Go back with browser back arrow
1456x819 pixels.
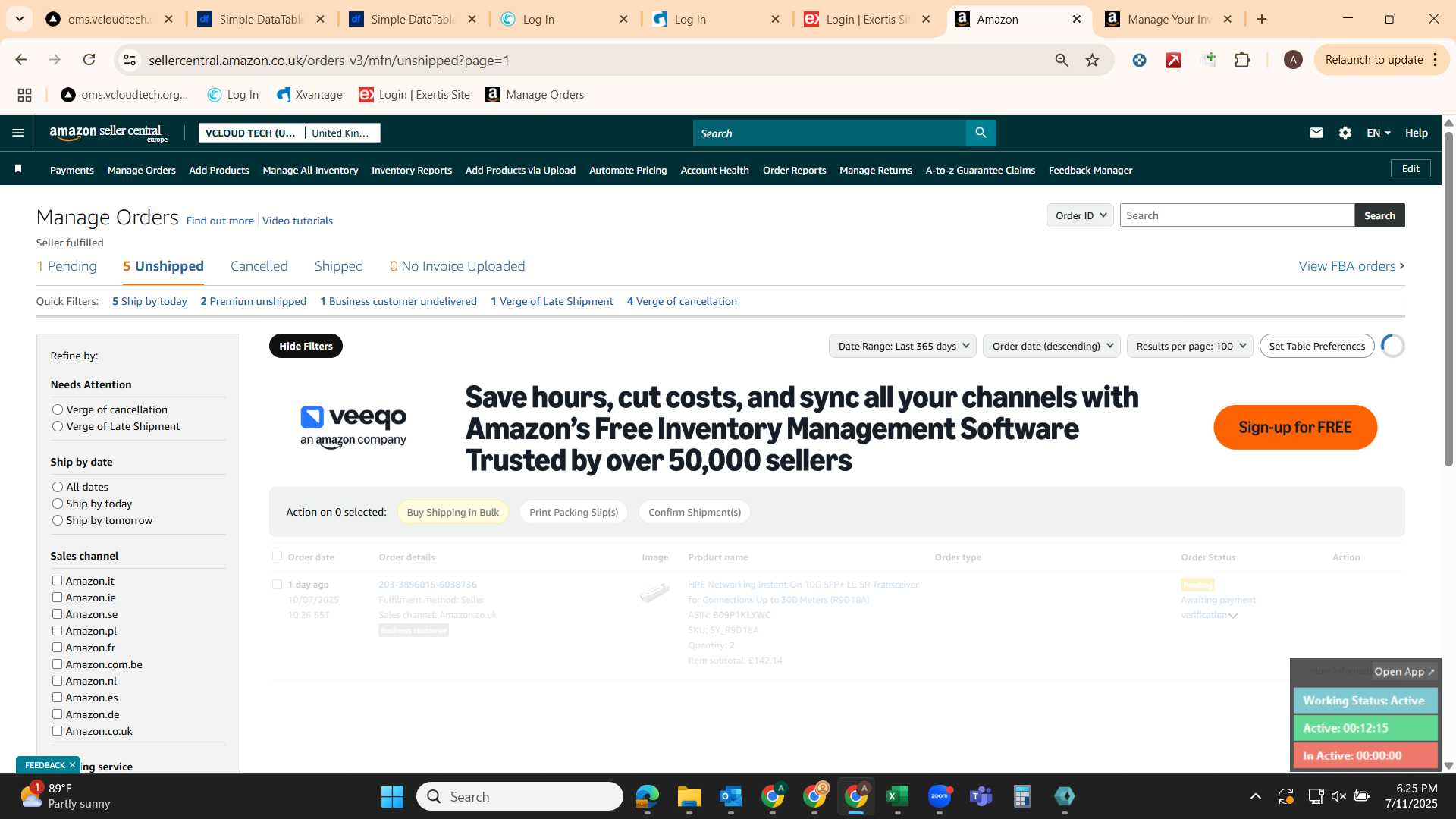[21, 60]
